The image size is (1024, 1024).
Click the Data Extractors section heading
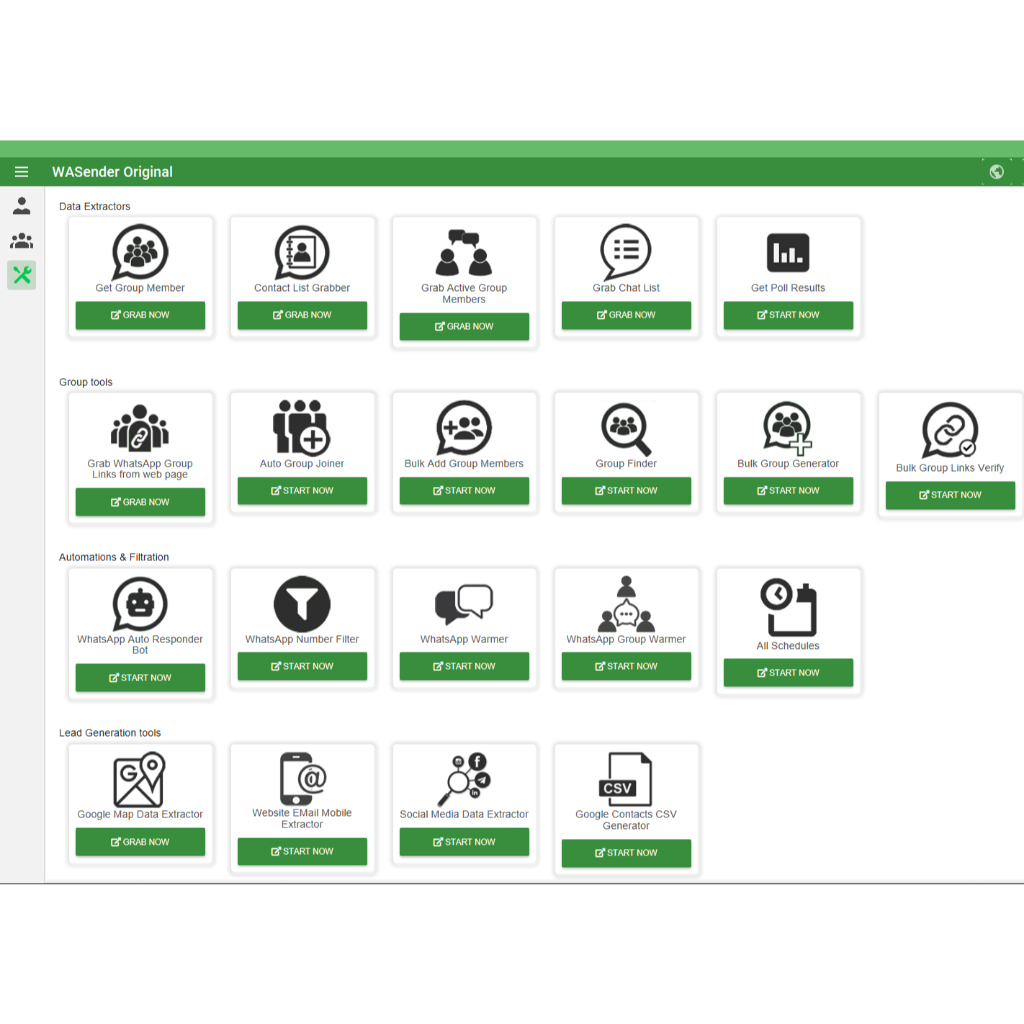point(95,206)
